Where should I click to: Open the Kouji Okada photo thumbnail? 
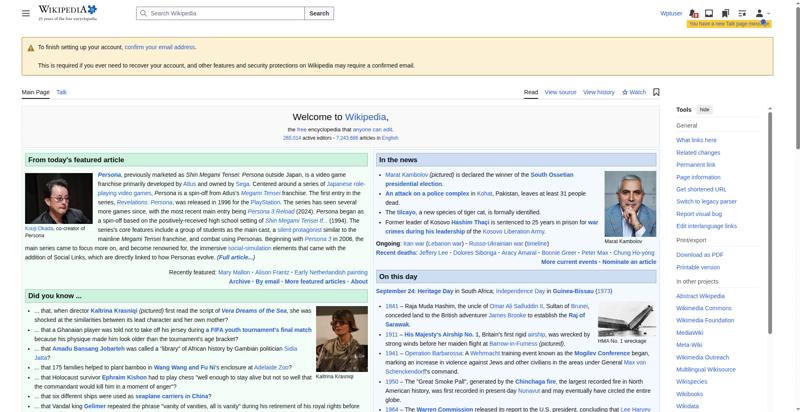pyautogui.click(x=59, y=198)
